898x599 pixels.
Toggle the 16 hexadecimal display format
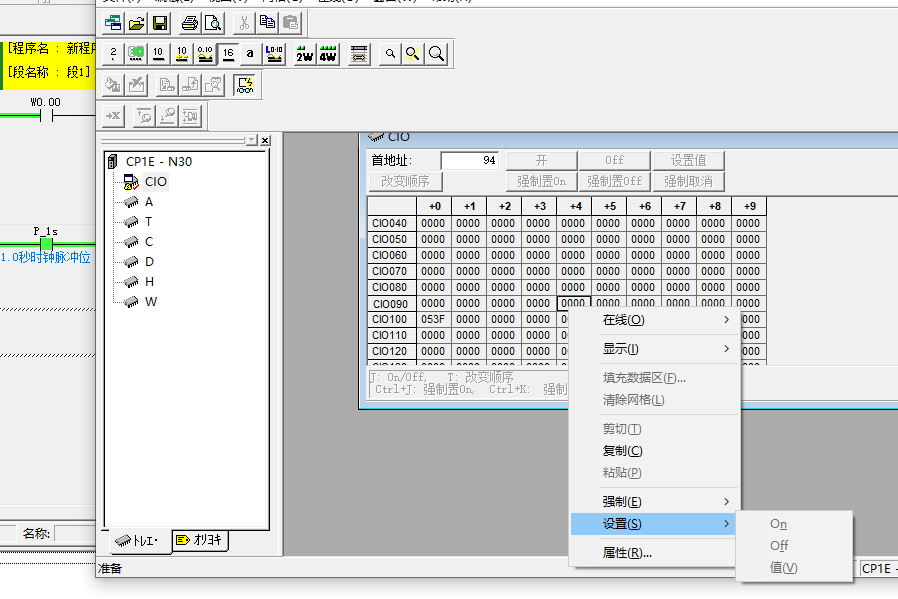tap(228, 54)
